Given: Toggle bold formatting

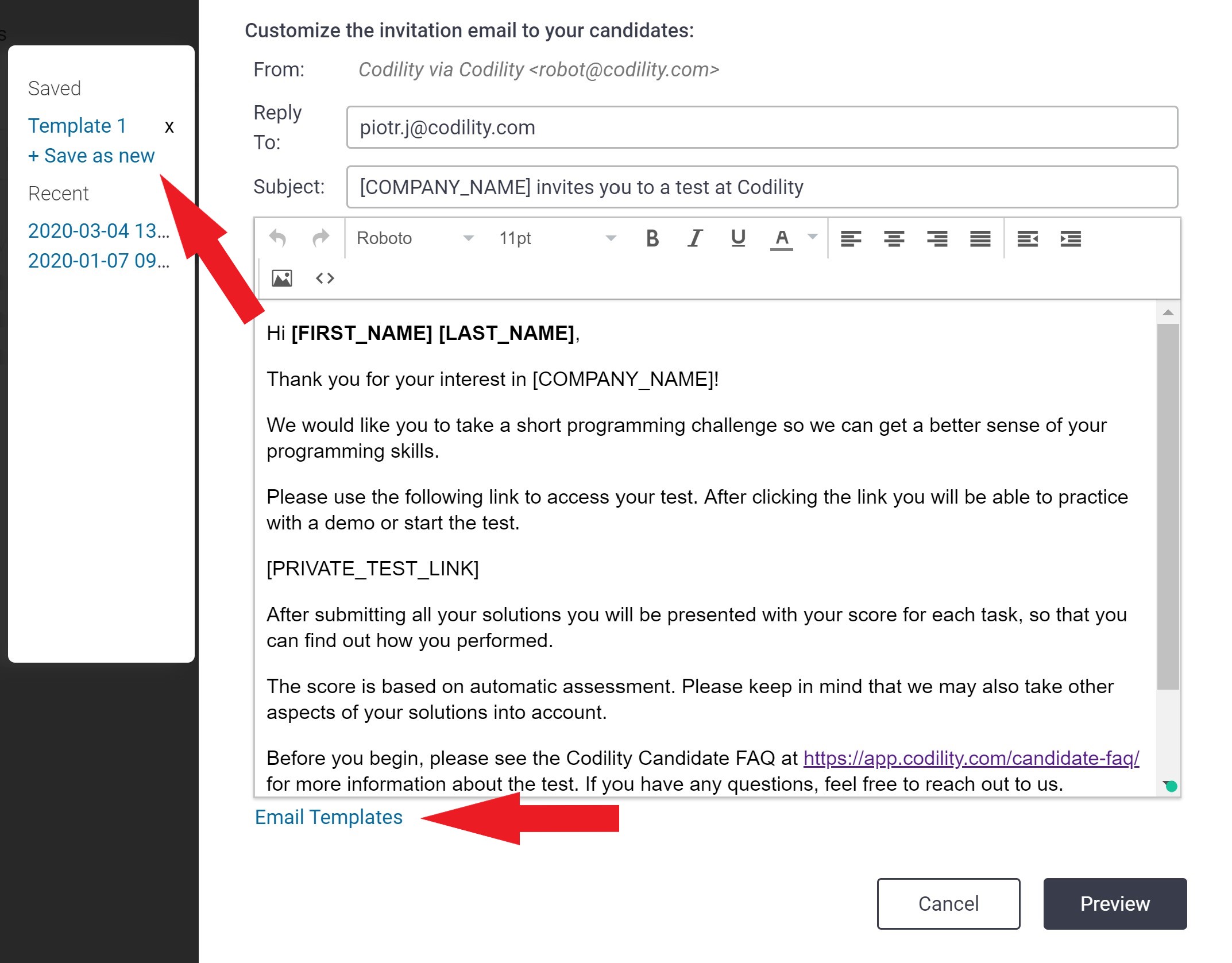Looking at the screenshot, I should pos(652,238).
